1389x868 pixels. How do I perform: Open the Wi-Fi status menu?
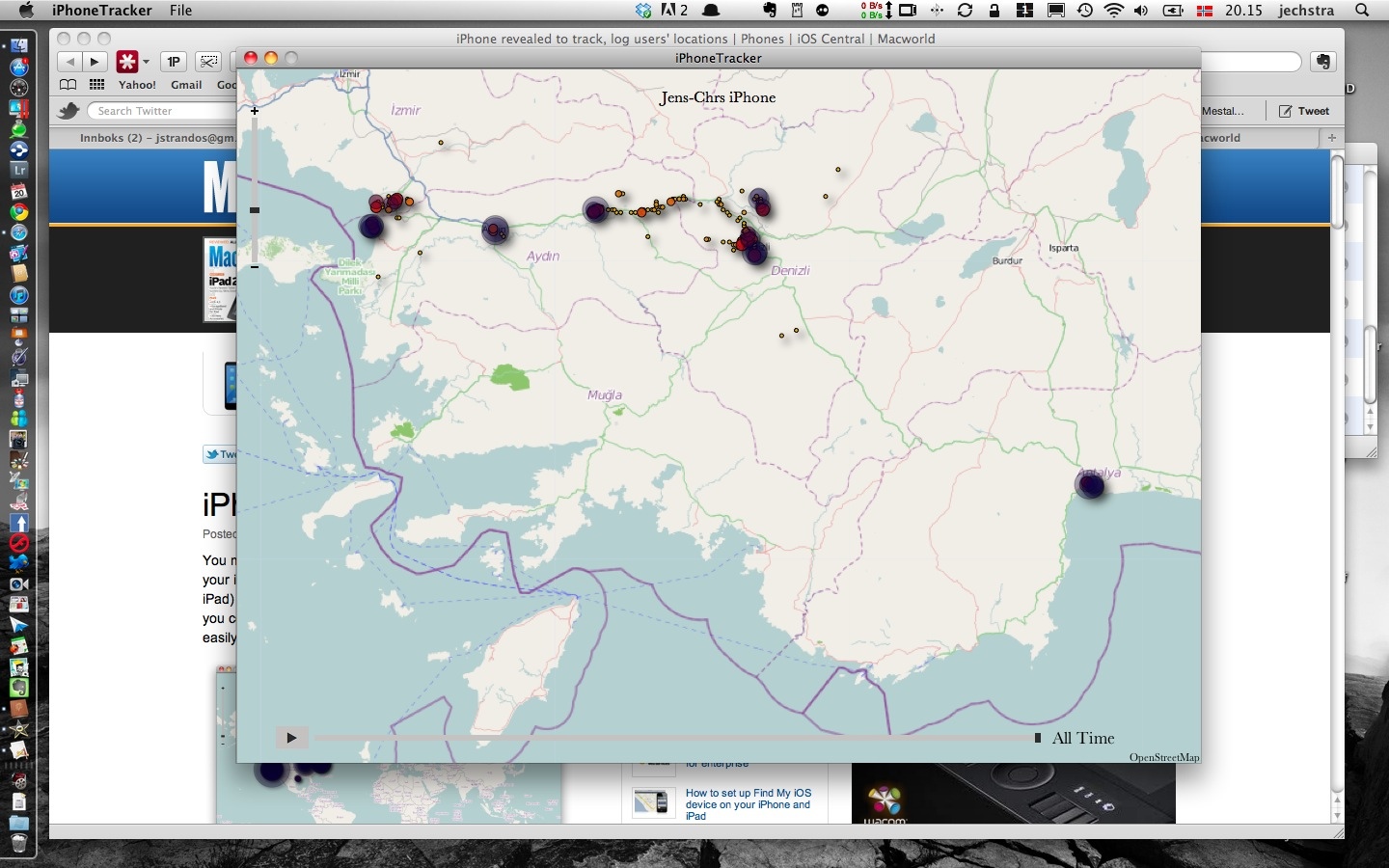pyautogui.click(x=1114, y=11)
